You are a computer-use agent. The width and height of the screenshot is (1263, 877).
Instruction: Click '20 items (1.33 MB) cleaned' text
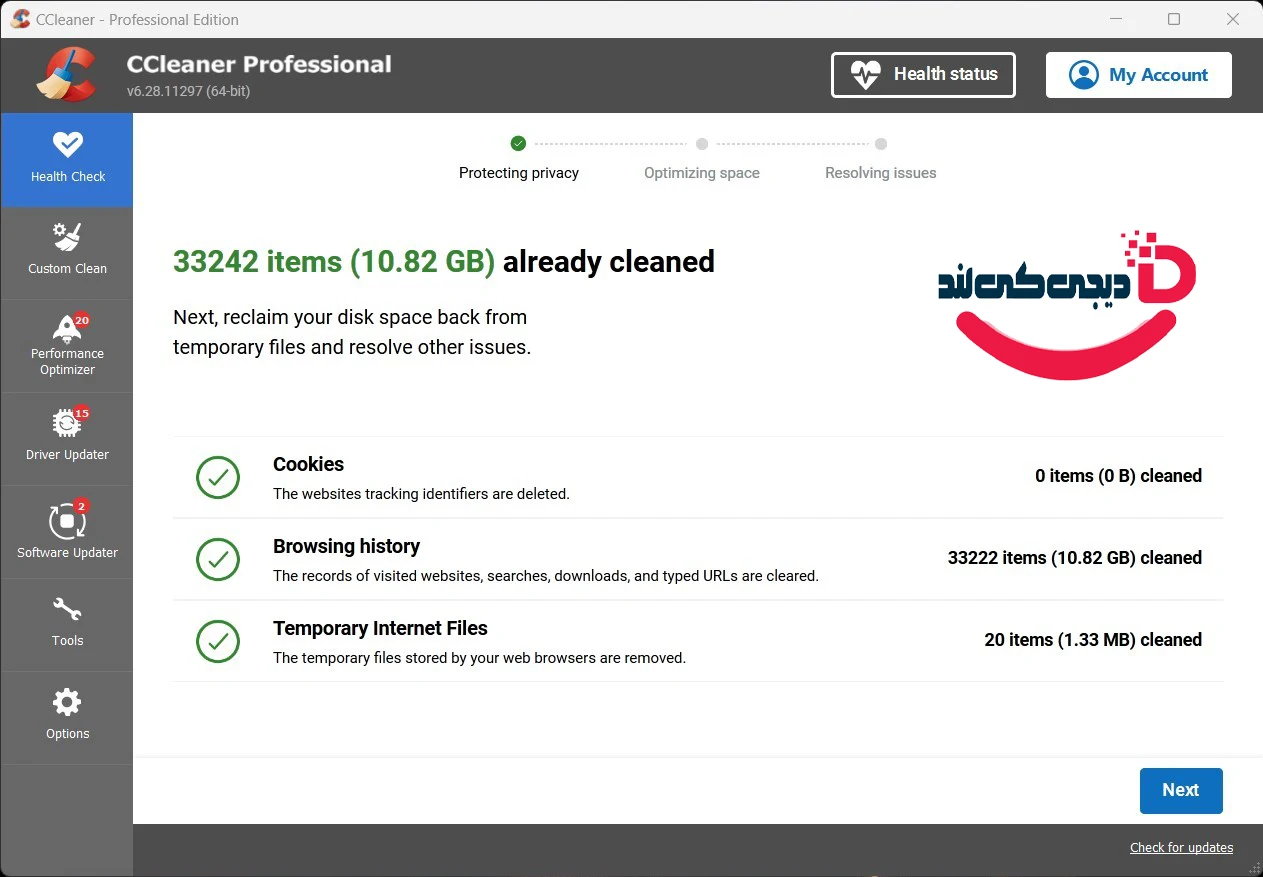1093,640
